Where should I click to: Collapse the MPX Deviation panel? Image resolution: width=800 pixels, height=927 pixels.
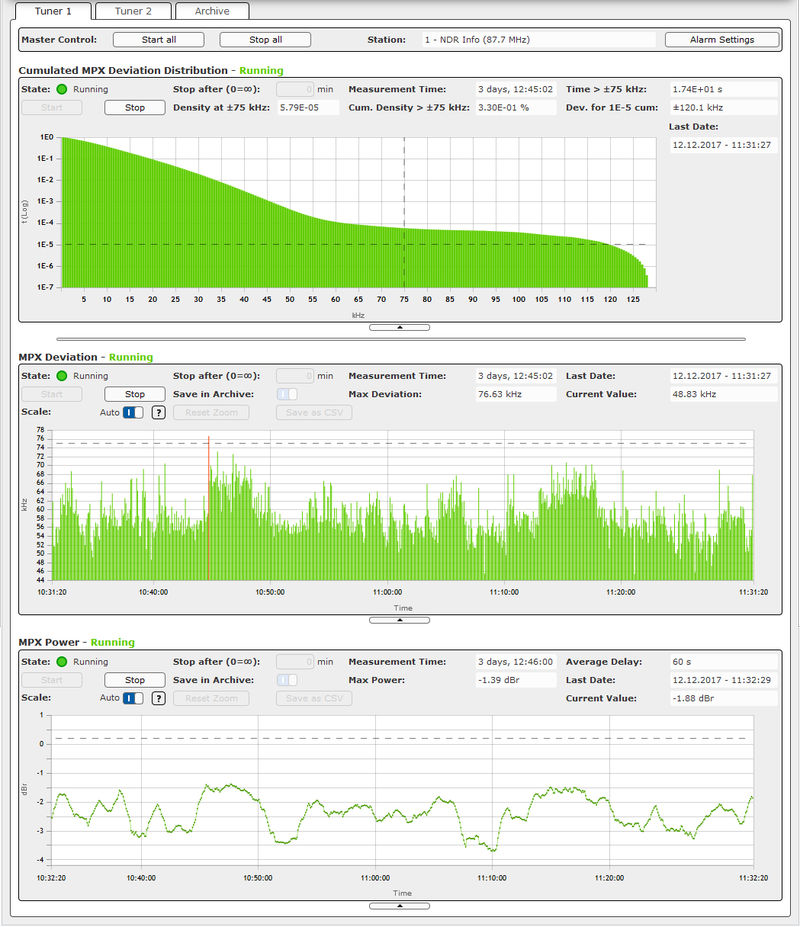click(x=399, y=620)
